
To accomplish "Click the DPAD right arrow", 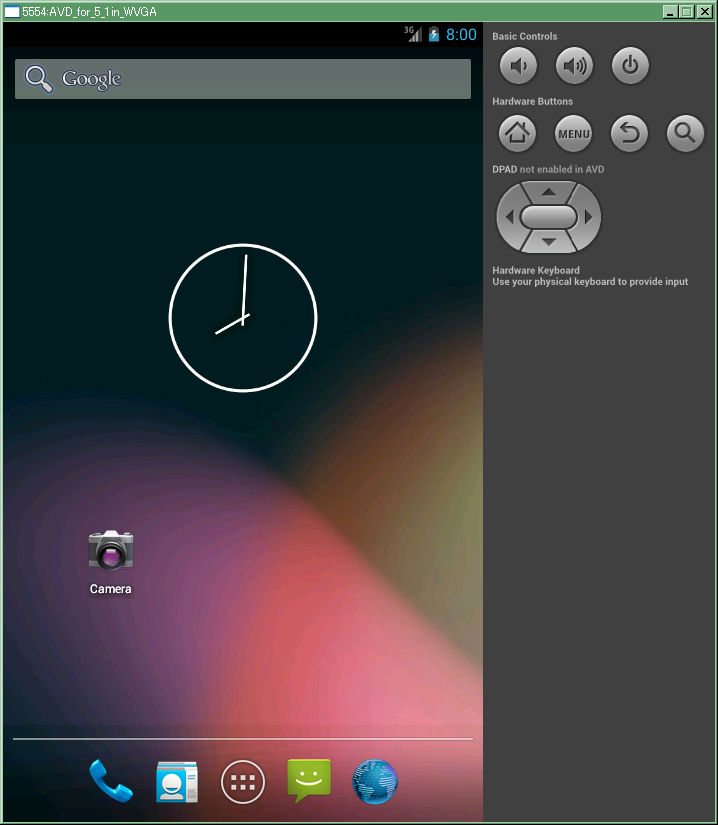I will (x=588, y=217).
